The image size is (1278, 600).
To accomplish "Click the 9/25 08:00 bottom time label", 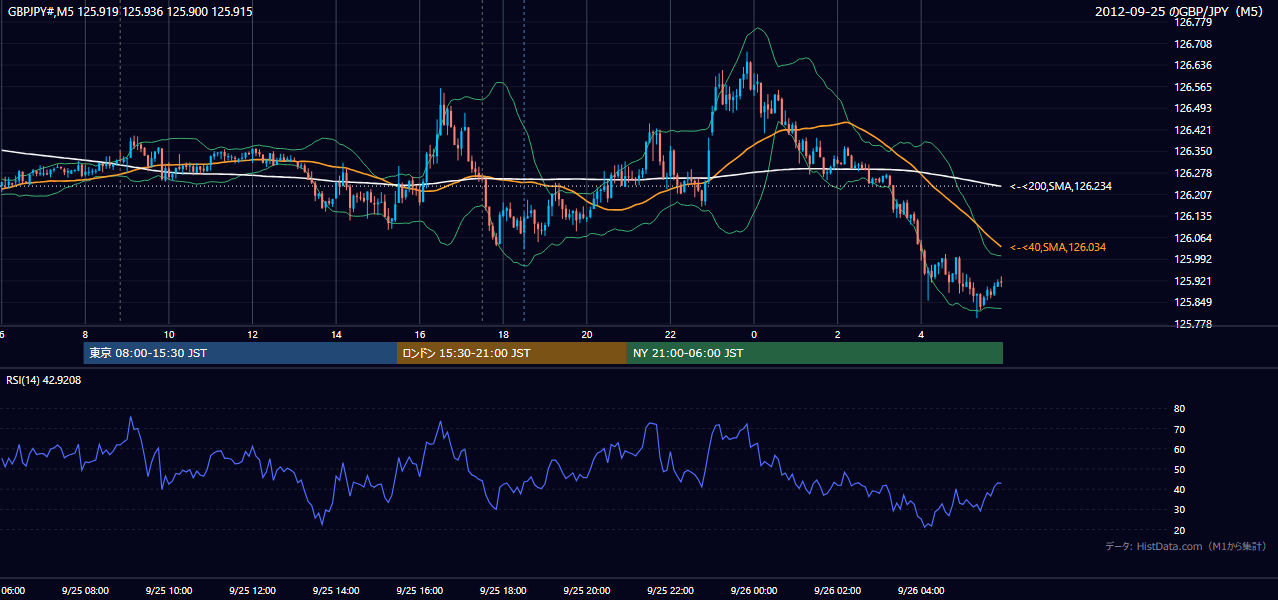I will point(85,590).
